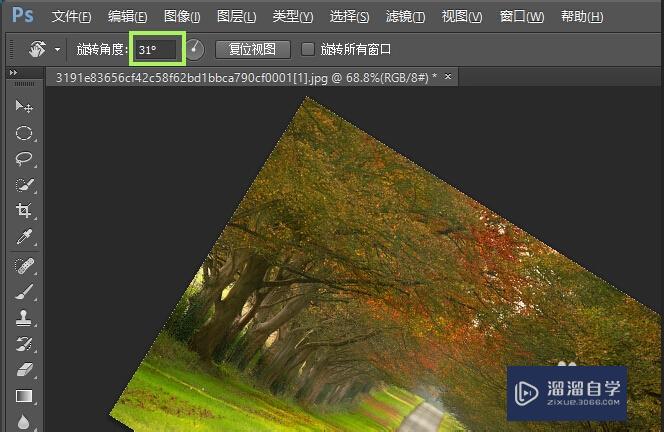Image resolution: width=664 pixels, height=432 pixels.
Task: Select the History Brush tool
Action: pos(24,343)
